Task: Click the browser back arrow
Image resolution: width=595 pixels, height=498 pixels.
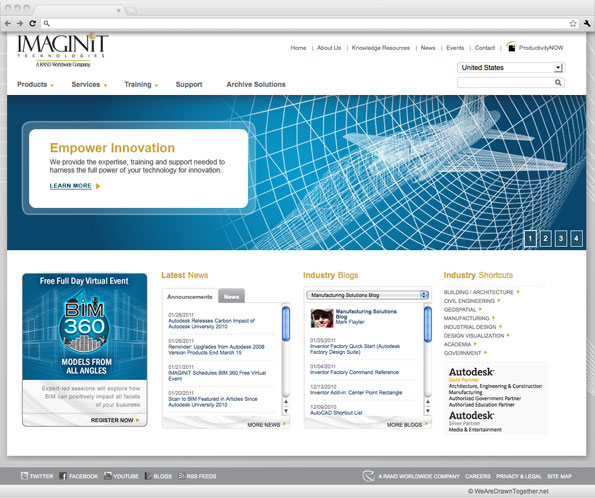Action: click(x=8, y=24)
